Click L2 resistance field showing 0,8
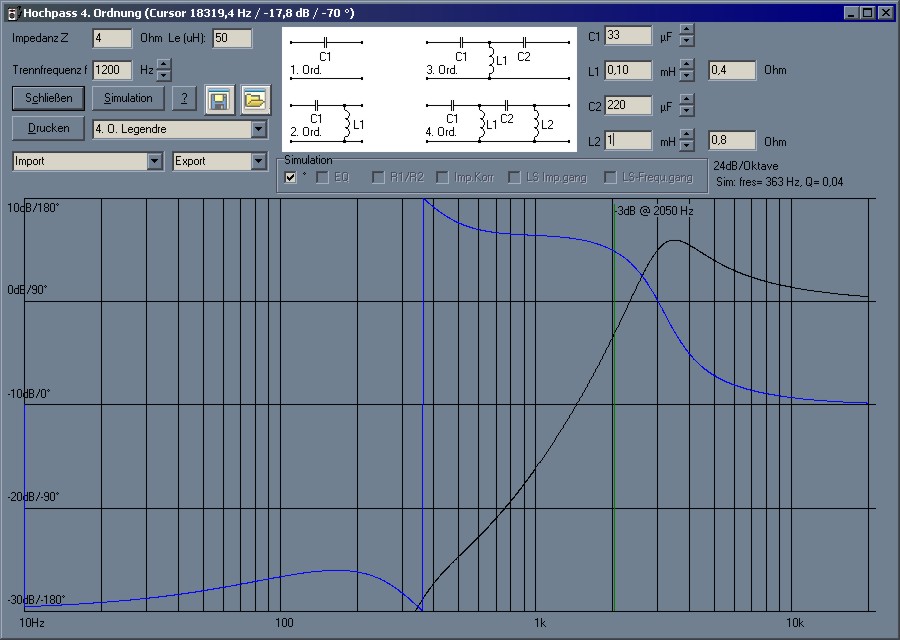900x640 pixels. [x=732, y=140]
